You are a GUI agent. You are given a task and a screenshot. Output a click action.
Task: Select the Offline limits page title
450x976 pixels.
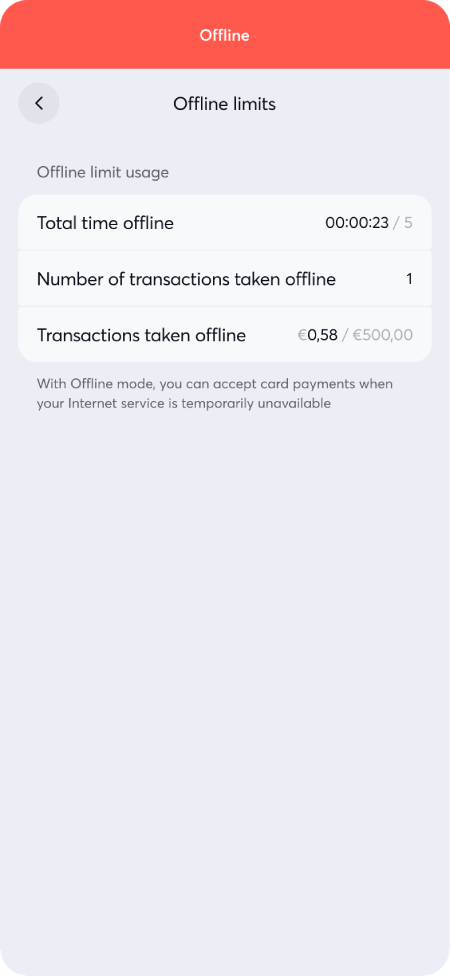[x=225, y=104]
